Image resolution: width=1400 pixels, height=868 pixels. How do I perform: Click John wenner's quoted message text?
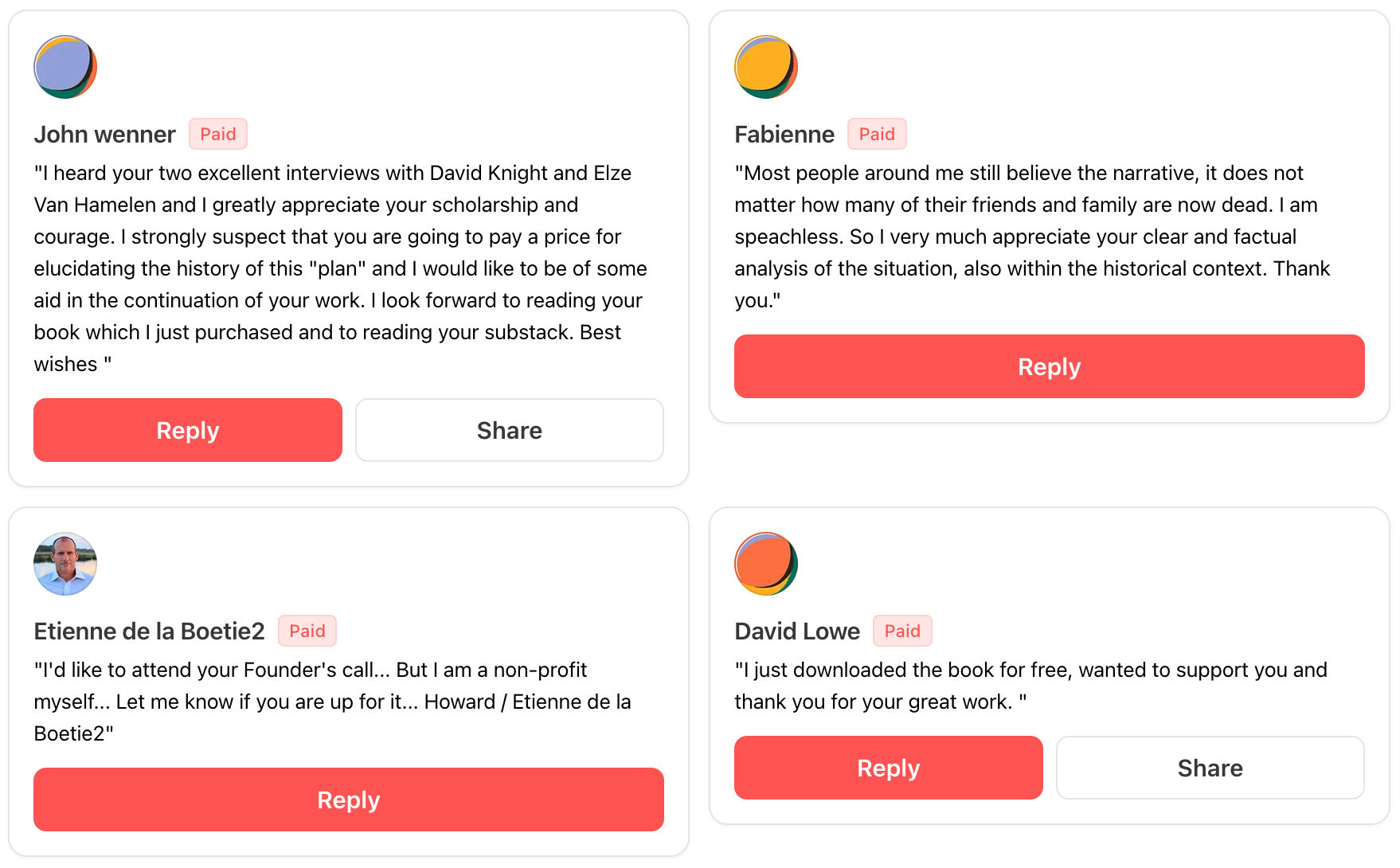point(340,268)
